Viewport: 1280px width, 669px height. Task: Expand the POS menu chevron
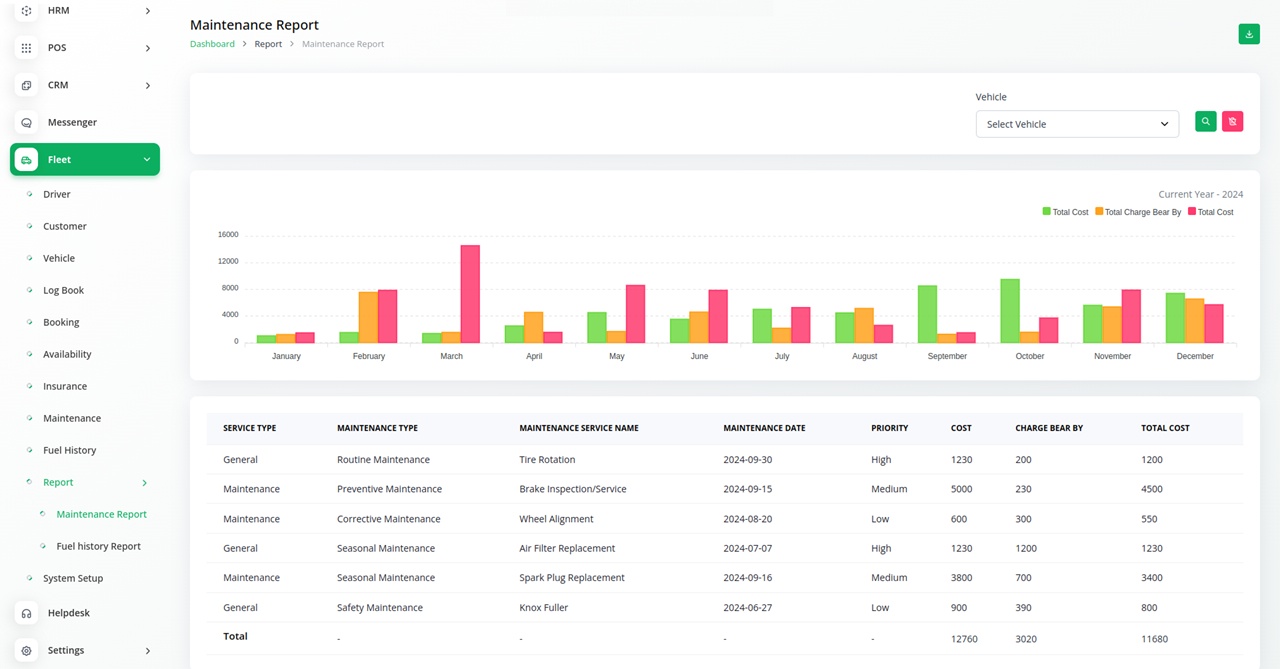coord(147,48)
